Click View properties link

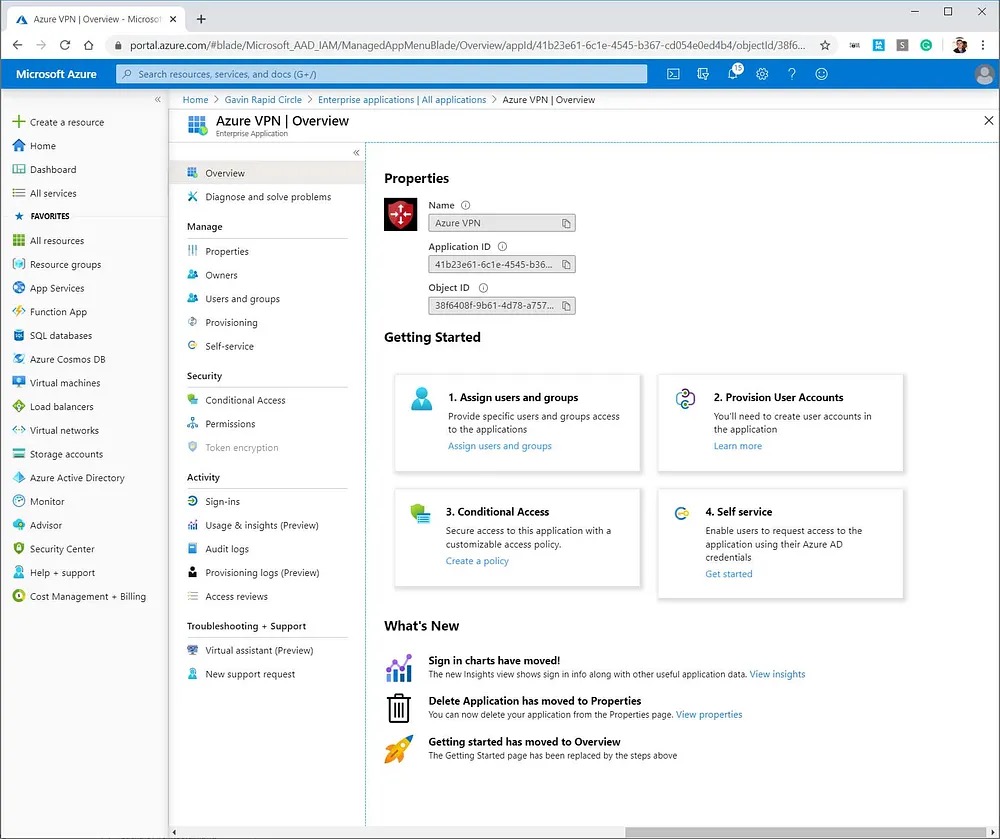tap(709, 715)
